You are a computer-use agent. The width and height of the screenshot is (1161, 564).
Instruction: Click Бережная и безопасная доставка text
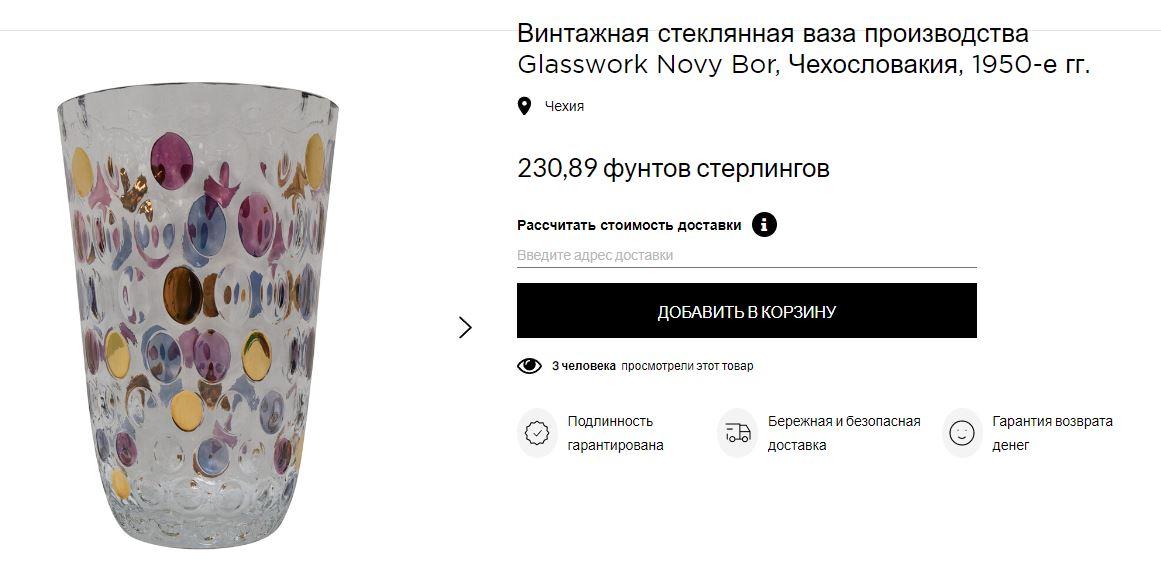point(843,433)
